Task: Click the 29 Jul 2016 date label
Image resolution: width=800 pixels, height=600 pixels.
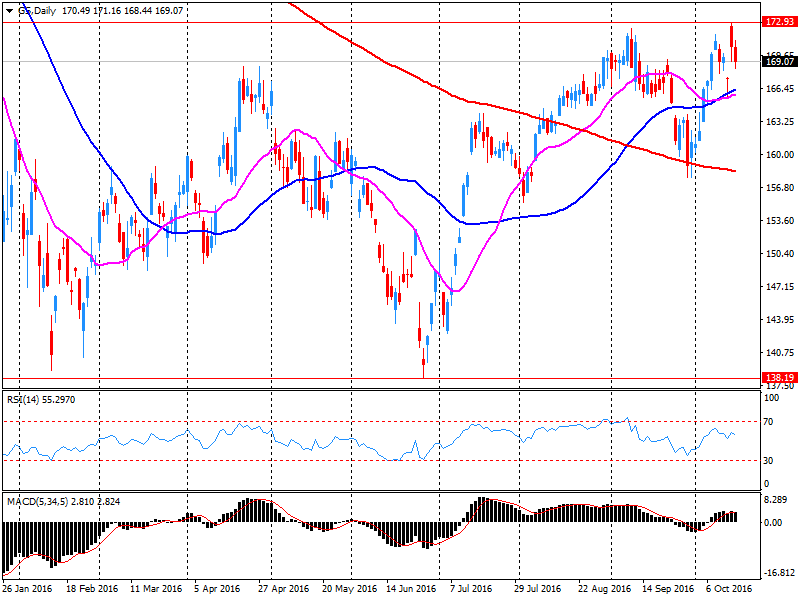Action: point(536,589)
